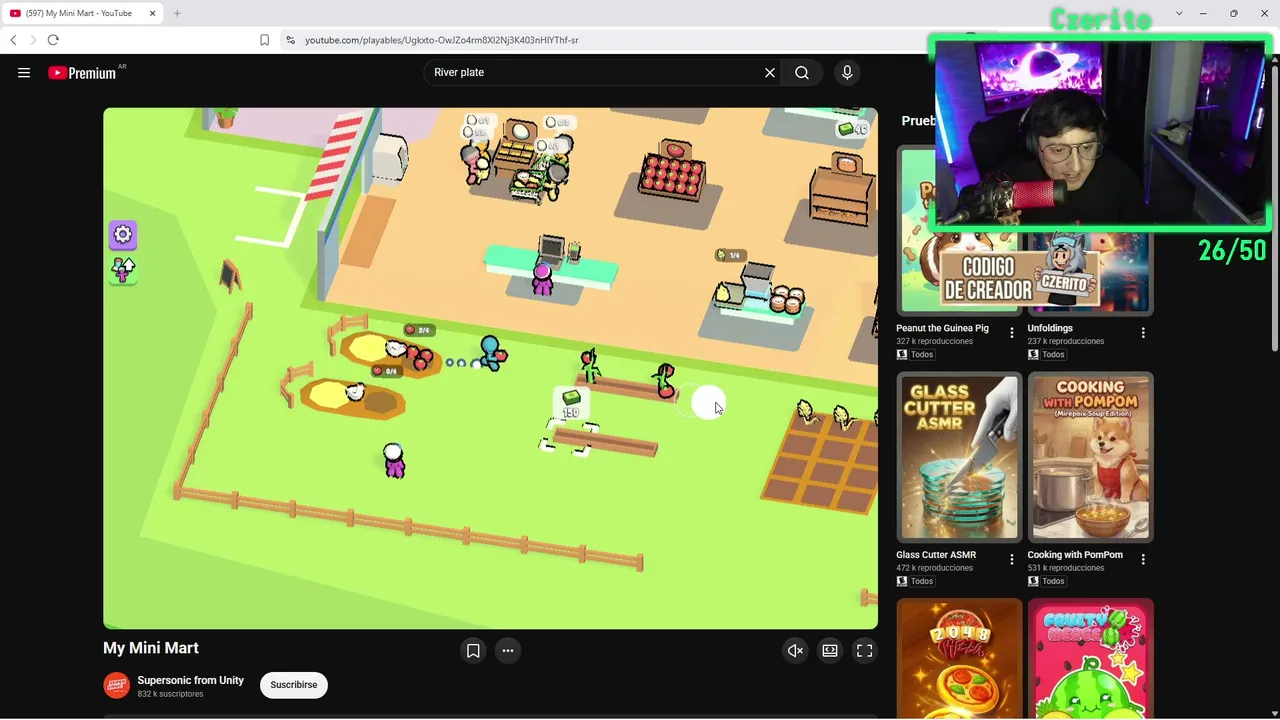Enter fullscreen for the game
This screenshot has width=1280, height=720.
coord(865,650)
